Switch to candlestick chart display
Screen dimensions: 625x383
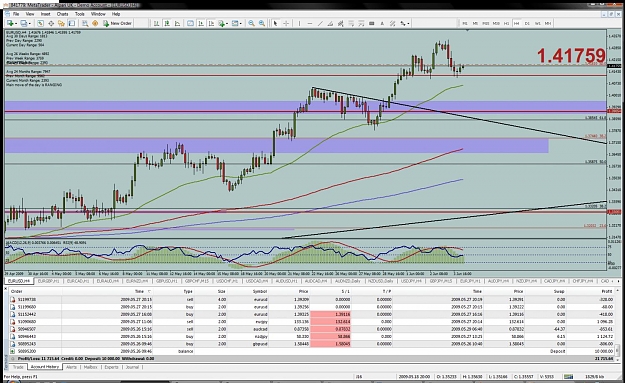[x=167, y=24]
